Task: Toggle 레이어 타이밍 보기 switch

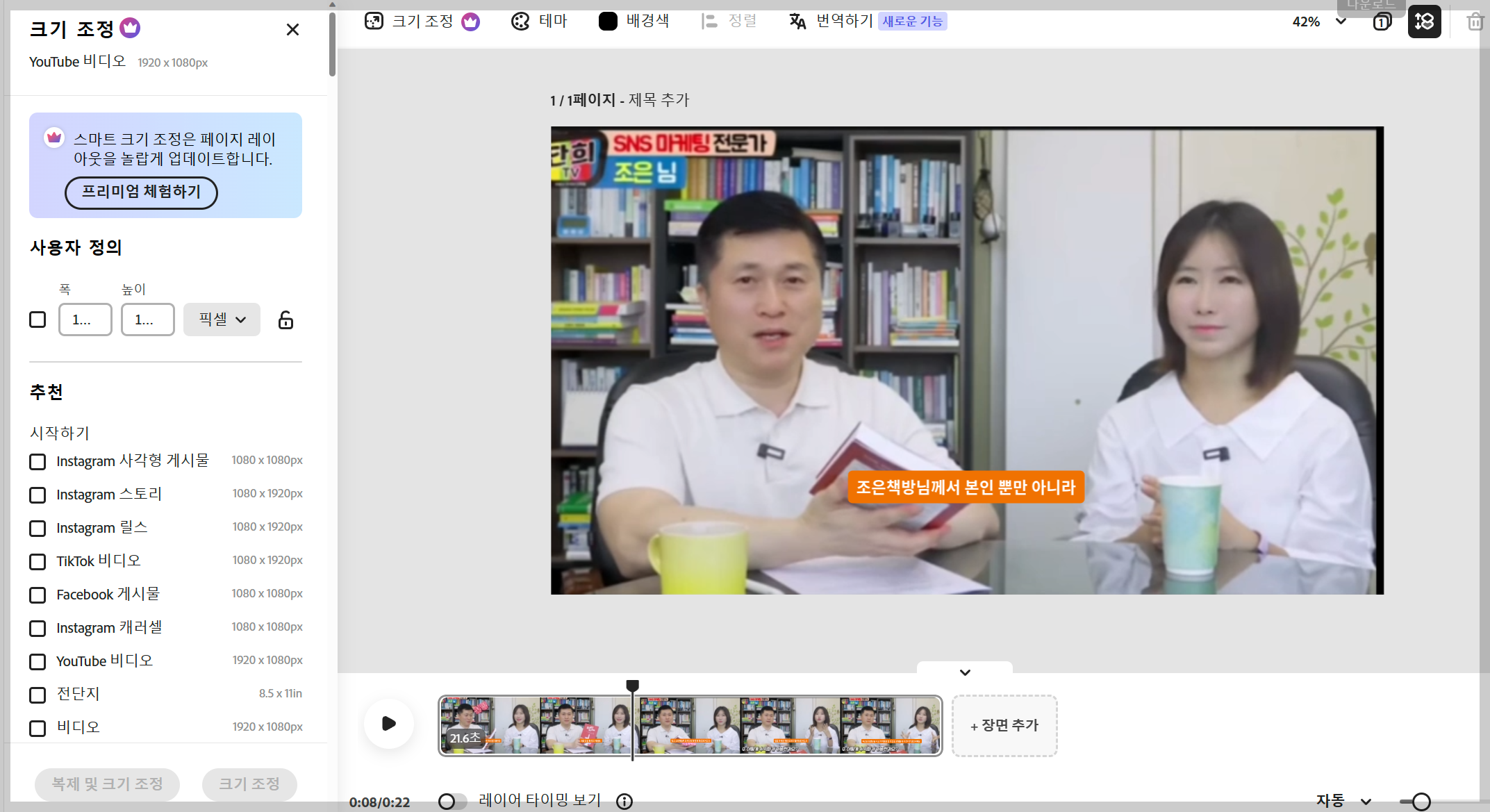Action: (x=452, y=802)
